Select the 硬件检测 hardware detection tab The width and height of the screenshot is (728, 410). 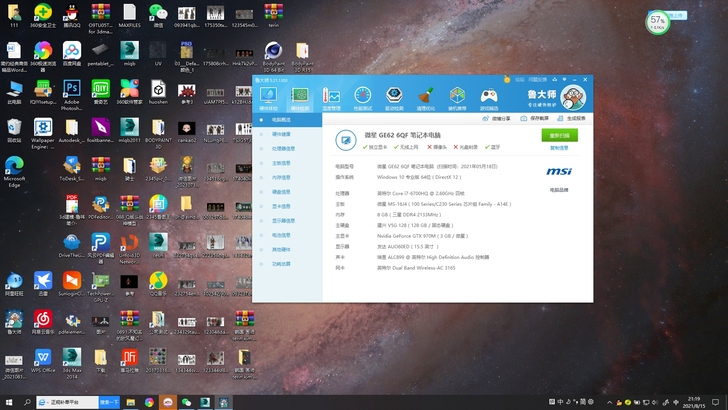point(299,98)
